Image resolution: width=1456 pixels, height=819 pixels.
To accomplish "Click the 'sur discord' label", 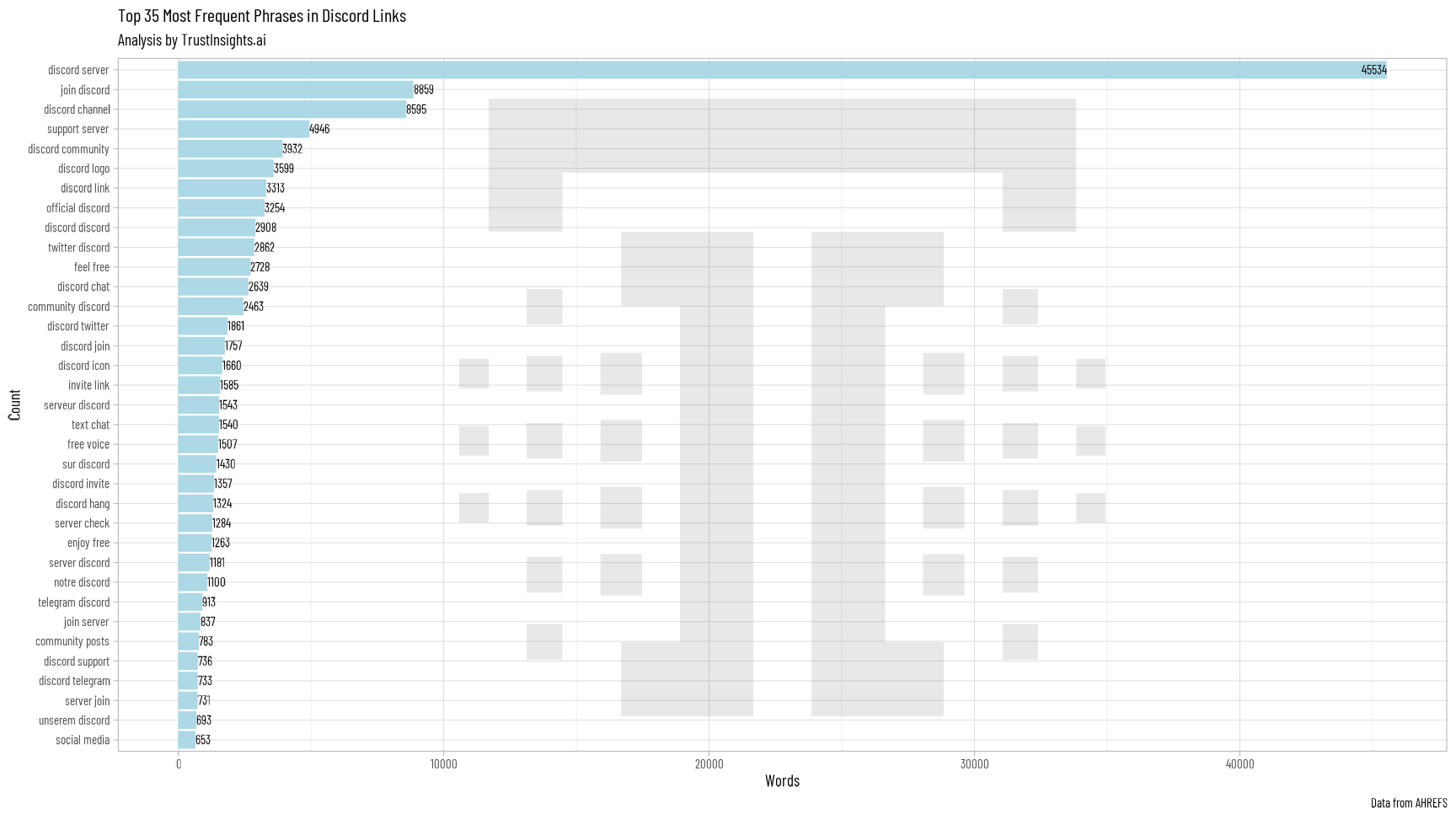I will pos(86,464).
